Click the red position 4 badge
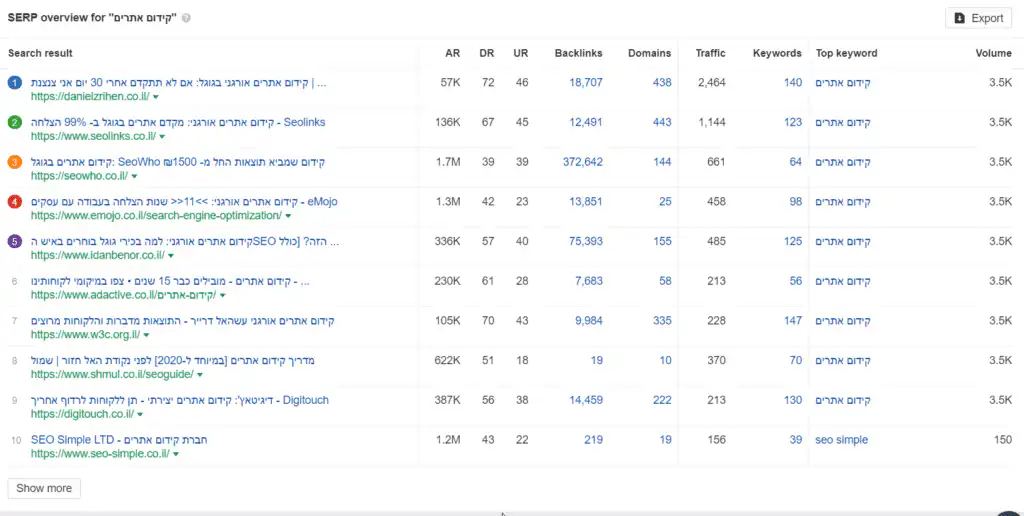1024x516 pixels. click(14, 202)
